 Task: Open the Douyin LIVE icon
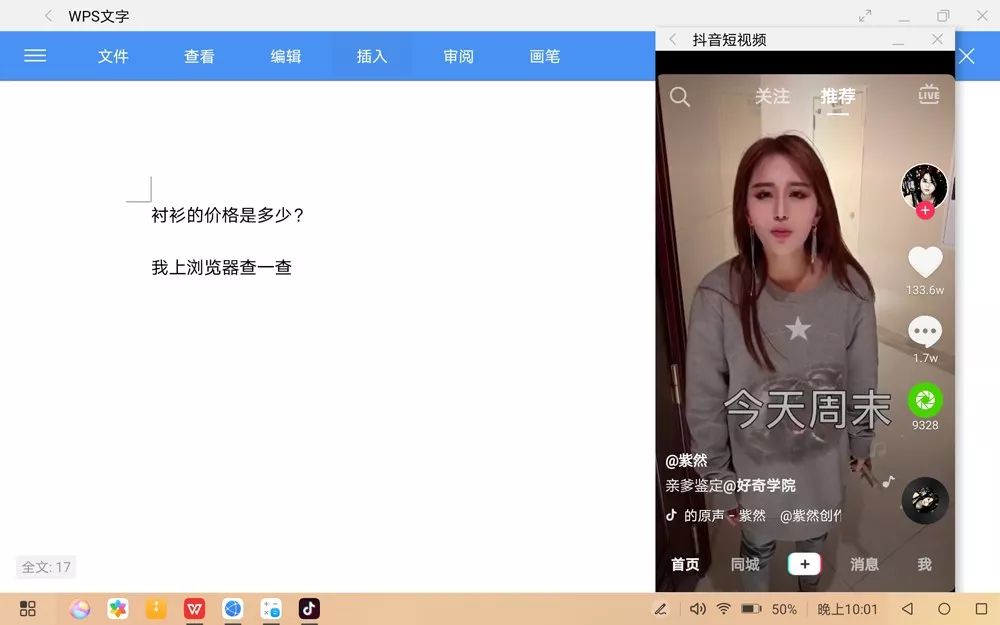click(x=929, y=94)
